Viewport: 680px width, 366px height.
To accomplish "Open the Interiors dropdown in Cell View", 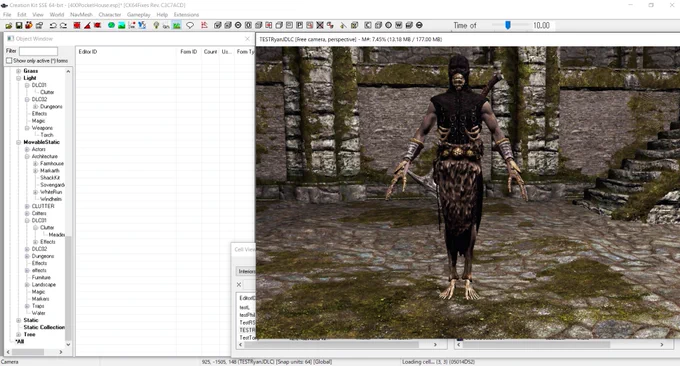I will pos(246,271).
